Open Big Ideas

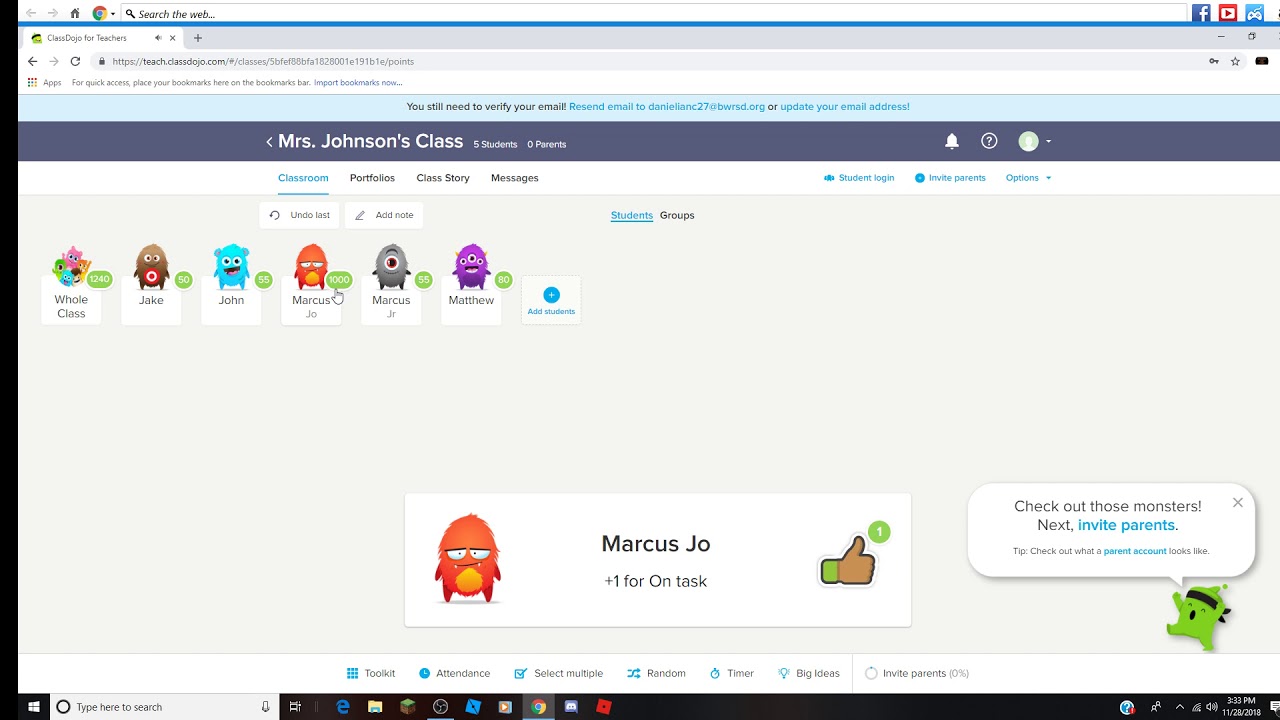(x=808, y=673)
